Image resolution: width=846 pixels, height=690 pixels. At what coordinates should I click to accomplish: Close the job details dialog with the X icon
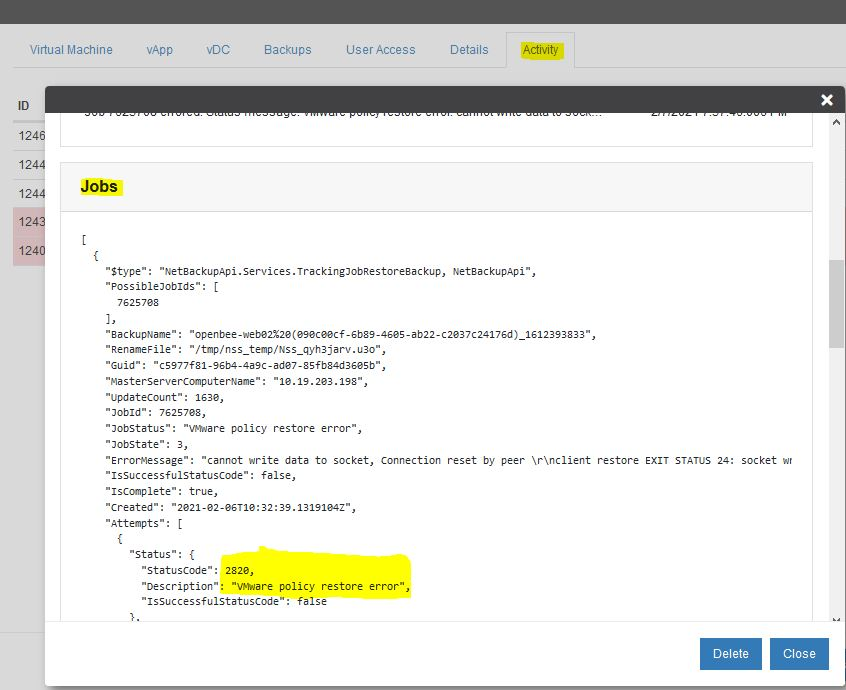(x=827, y=100)
